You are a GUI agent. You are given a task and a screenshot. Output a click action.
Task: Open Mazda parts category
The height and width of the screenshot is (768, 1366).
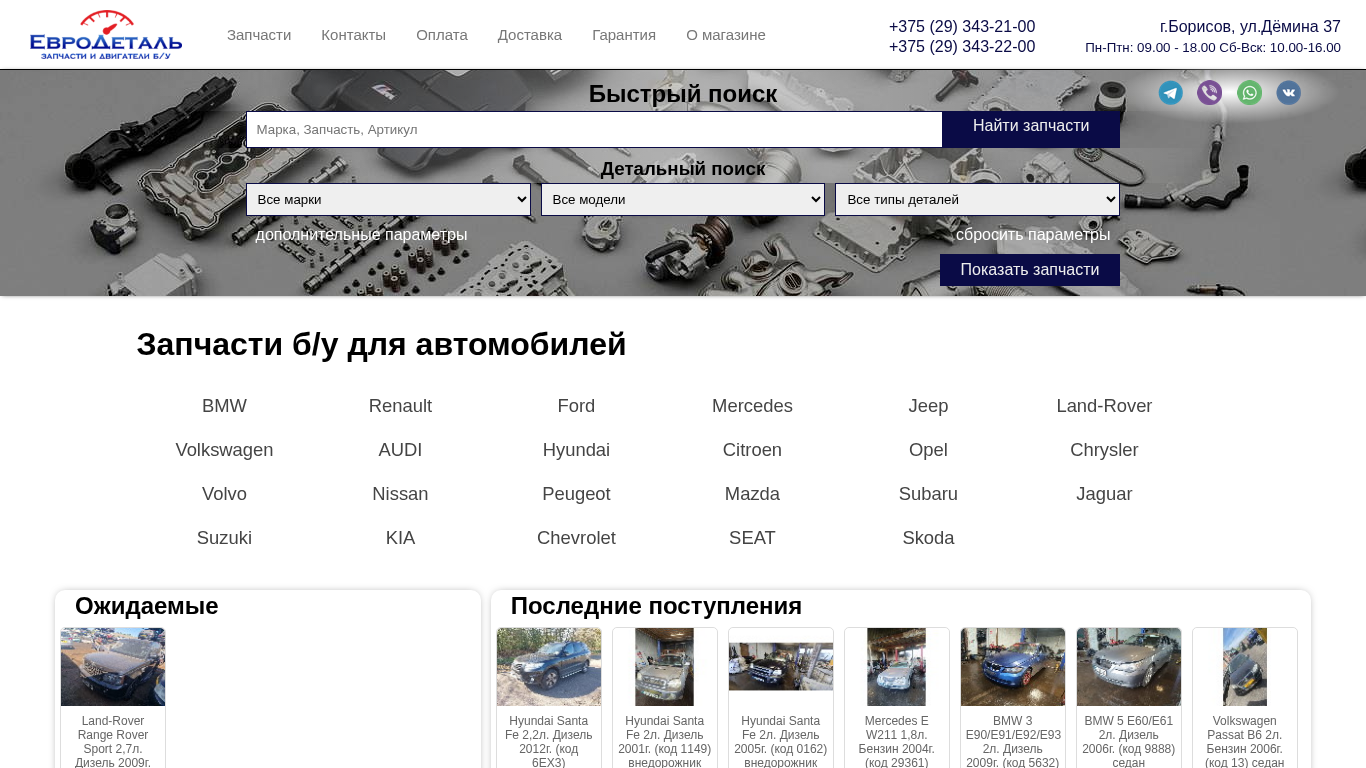(752, 494)
